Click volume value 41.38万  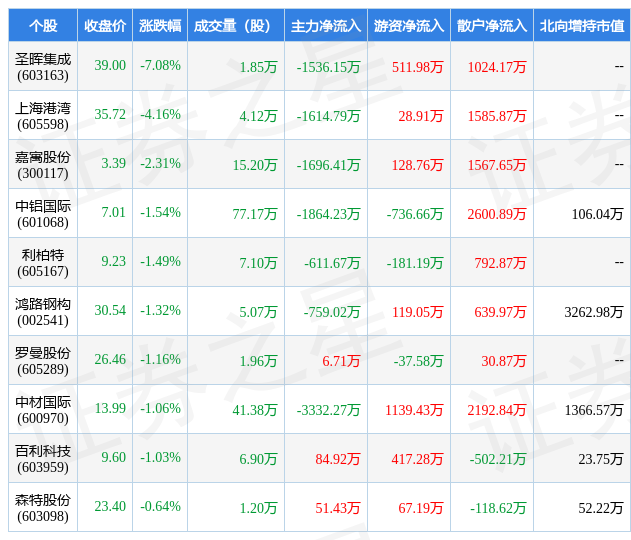coord(255,410)
